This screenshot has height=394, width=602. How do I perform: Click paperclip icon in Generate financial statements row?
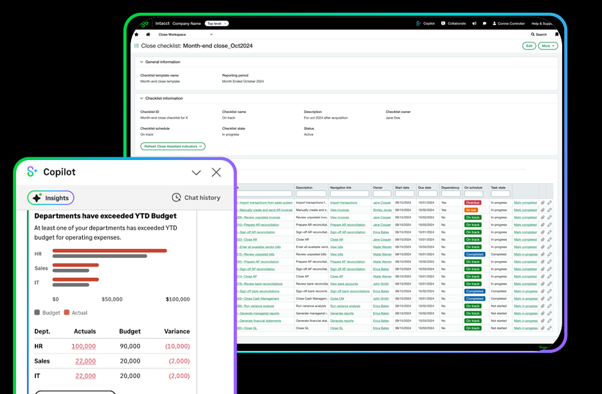point(542,321)
